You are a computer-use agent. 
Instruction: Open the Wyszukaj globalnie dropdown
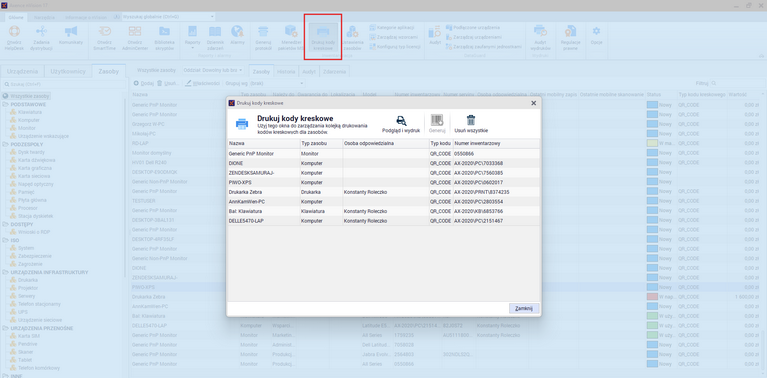point(212,17)
